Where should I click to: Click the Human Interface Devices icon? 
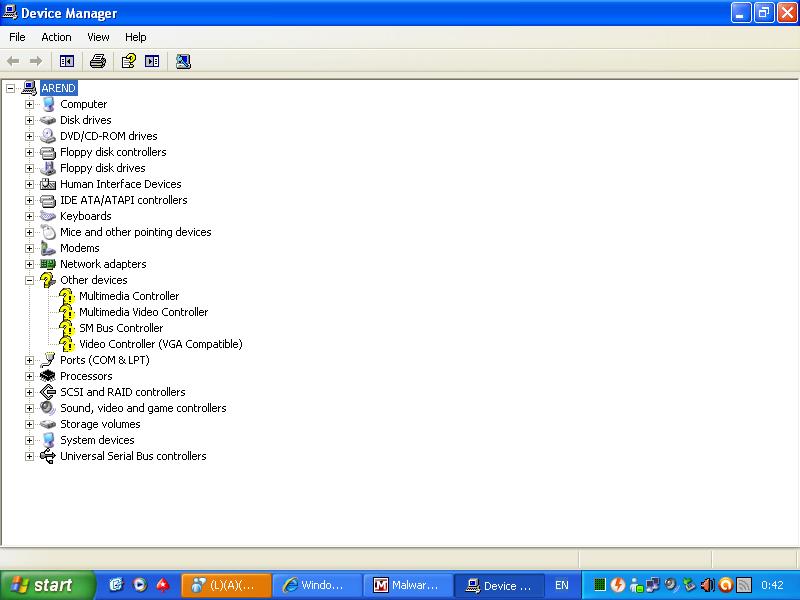47,184
